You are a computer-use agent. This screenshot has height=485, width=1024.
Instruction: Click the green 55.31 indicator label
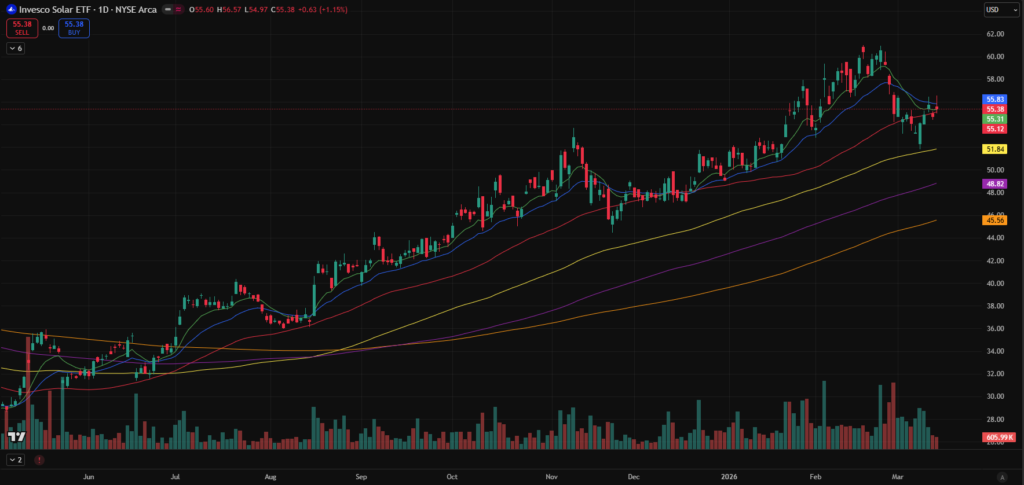995,119
